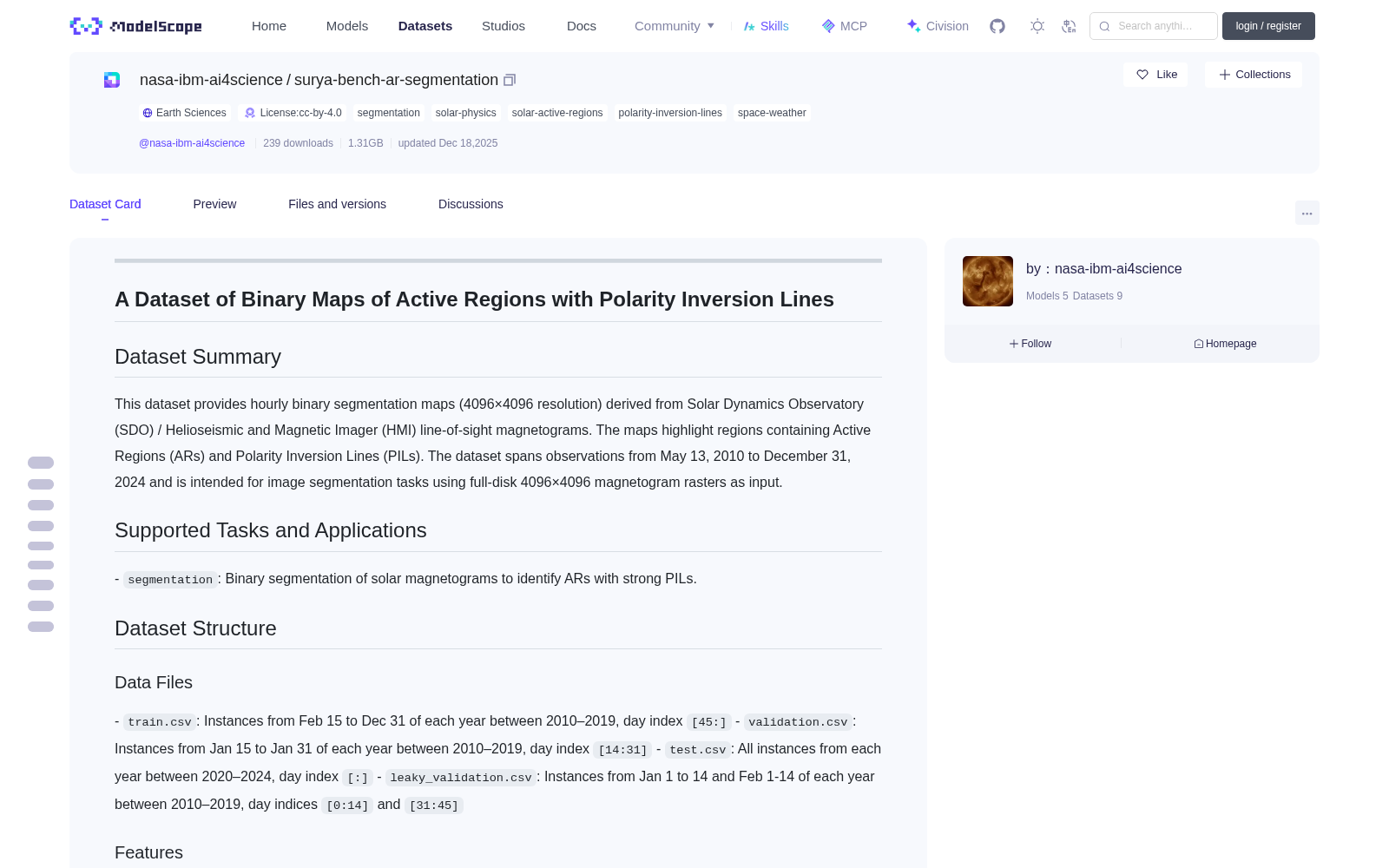1389x868 pixels.
Task: Click the dataset cube icon beside title
Action: [112, 80]
